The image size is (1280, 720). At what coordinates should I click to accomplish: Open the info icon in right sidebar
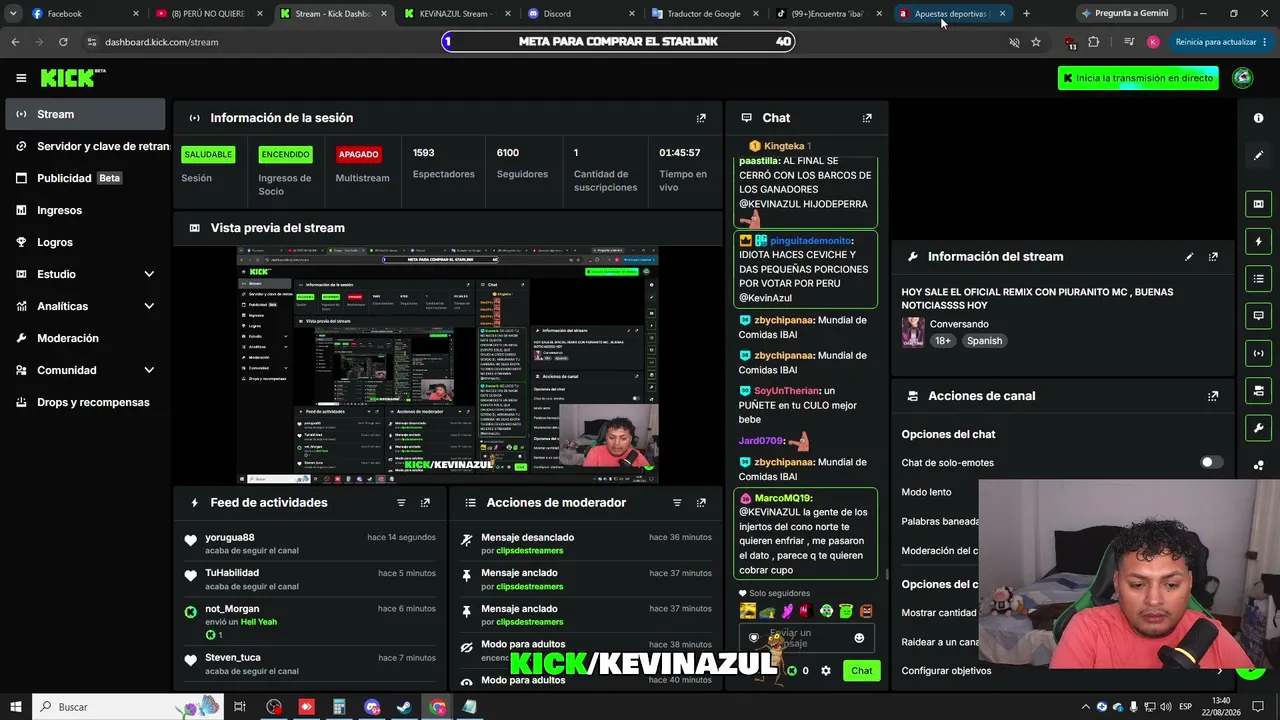click(1258, 118)
